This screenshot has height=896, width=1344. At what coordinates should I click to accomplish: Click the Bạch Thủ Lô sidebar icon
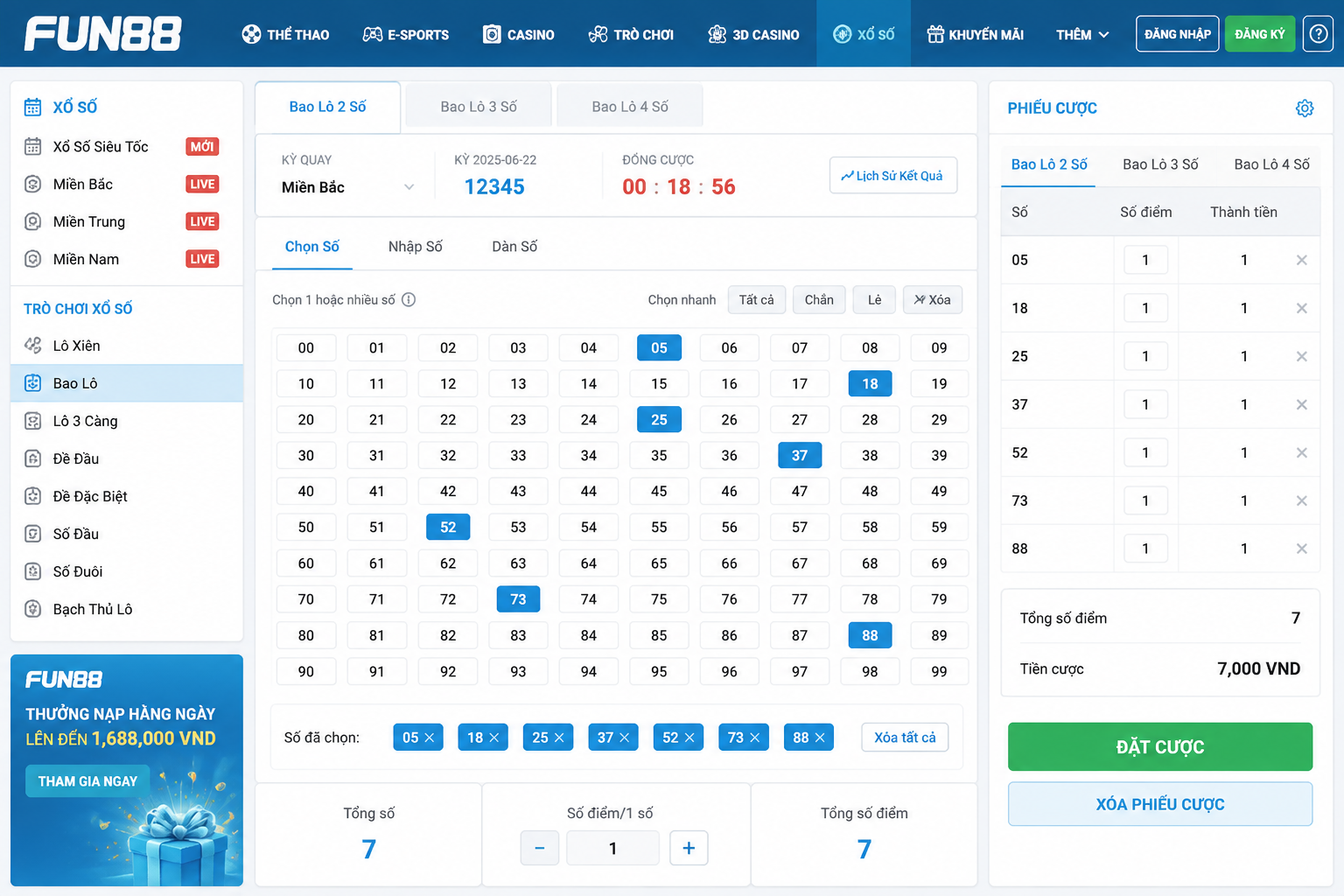(33, 609)
